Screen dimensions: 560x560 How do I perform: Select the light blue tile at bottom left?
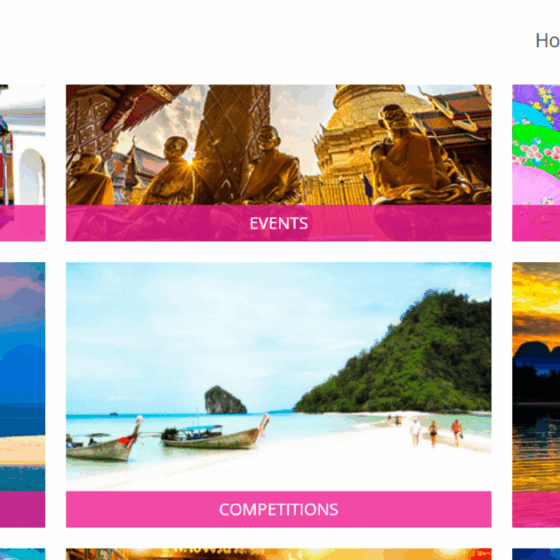[22, 554]
